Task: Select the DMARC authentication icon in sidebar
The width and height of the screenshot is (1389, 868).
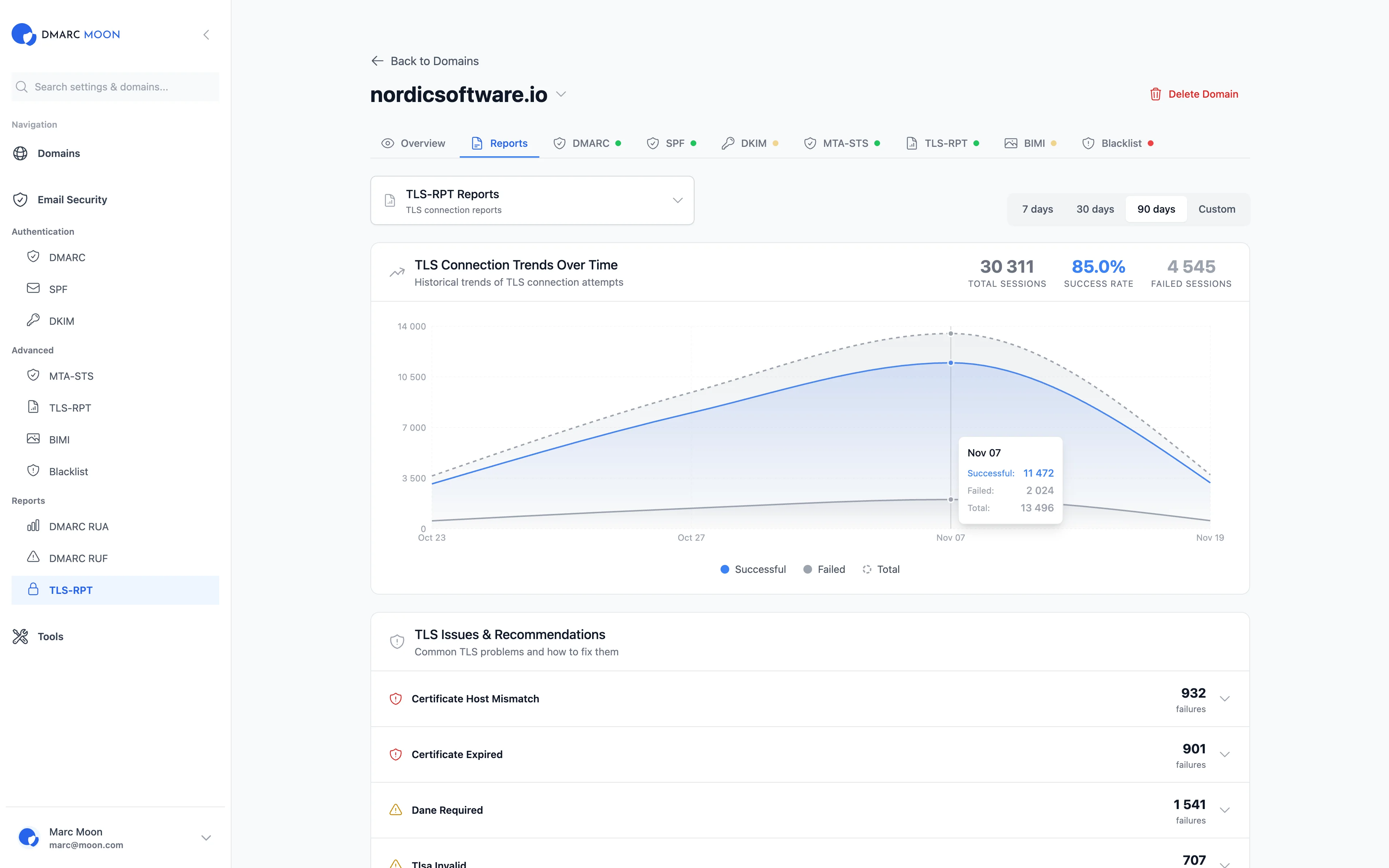Action: (33, 257)
